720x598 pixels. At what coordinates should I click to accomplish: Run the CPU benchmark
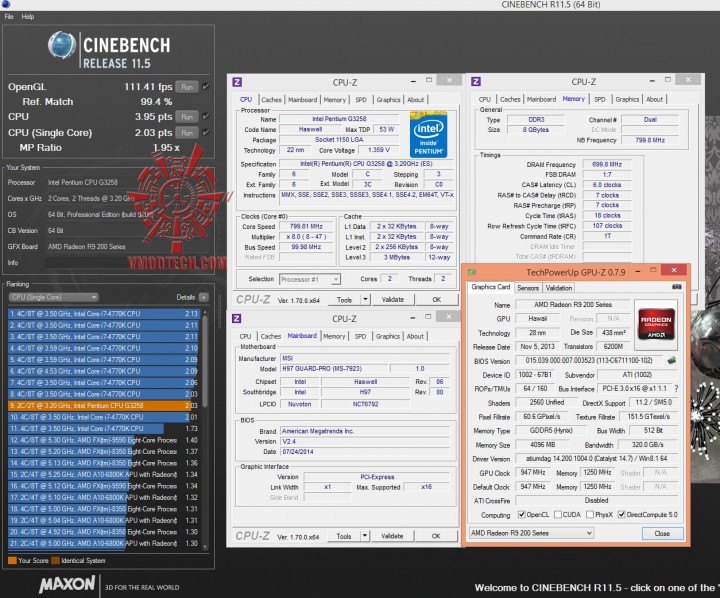[187, 117]
